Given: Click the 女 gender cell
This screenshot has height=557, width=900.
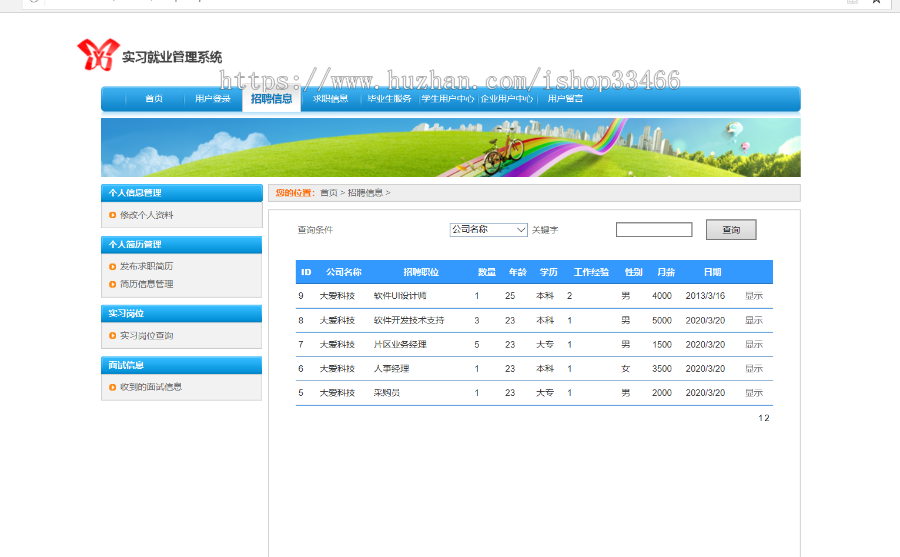Looking at the screenshot, I should [626, 369].
